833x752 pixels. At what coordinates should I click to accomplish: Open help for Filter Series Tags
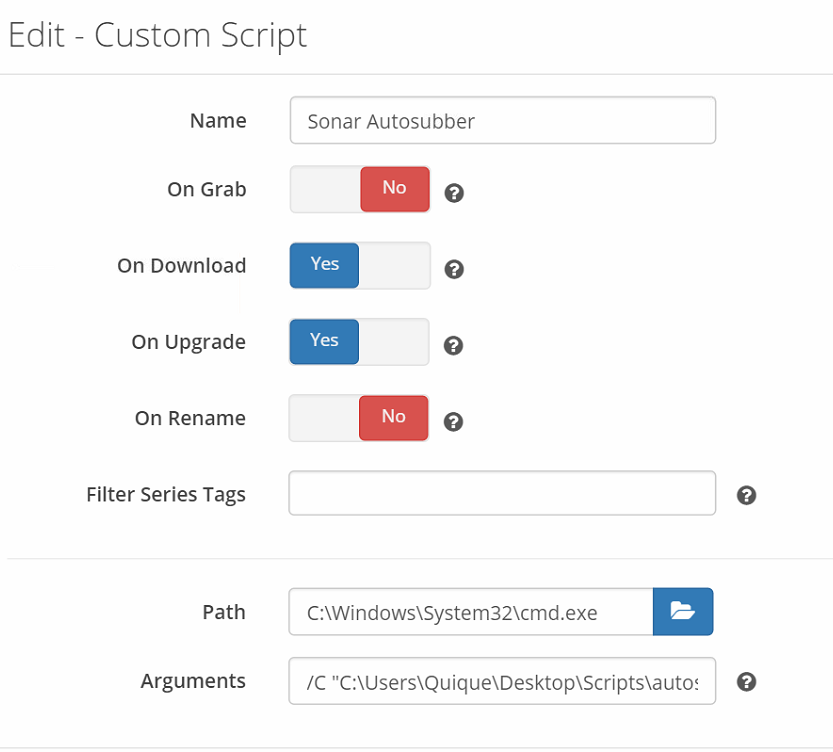745,495
